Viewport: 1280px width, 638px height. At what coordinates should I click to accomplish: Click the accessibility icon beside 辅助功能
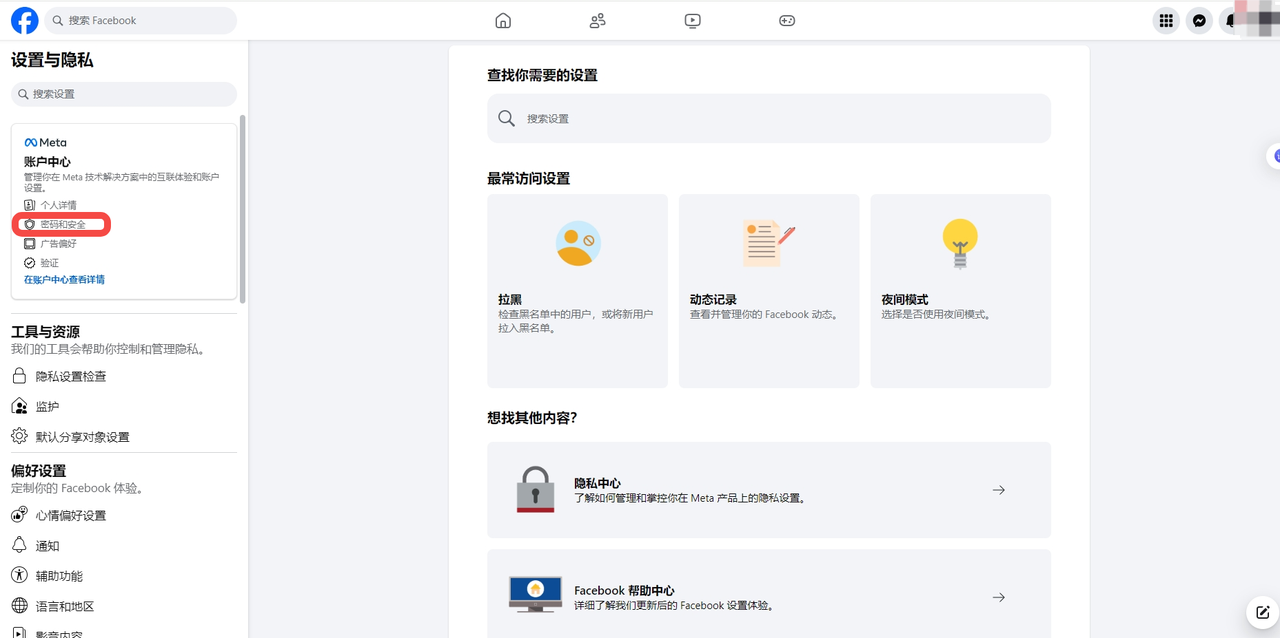[19, 575]
